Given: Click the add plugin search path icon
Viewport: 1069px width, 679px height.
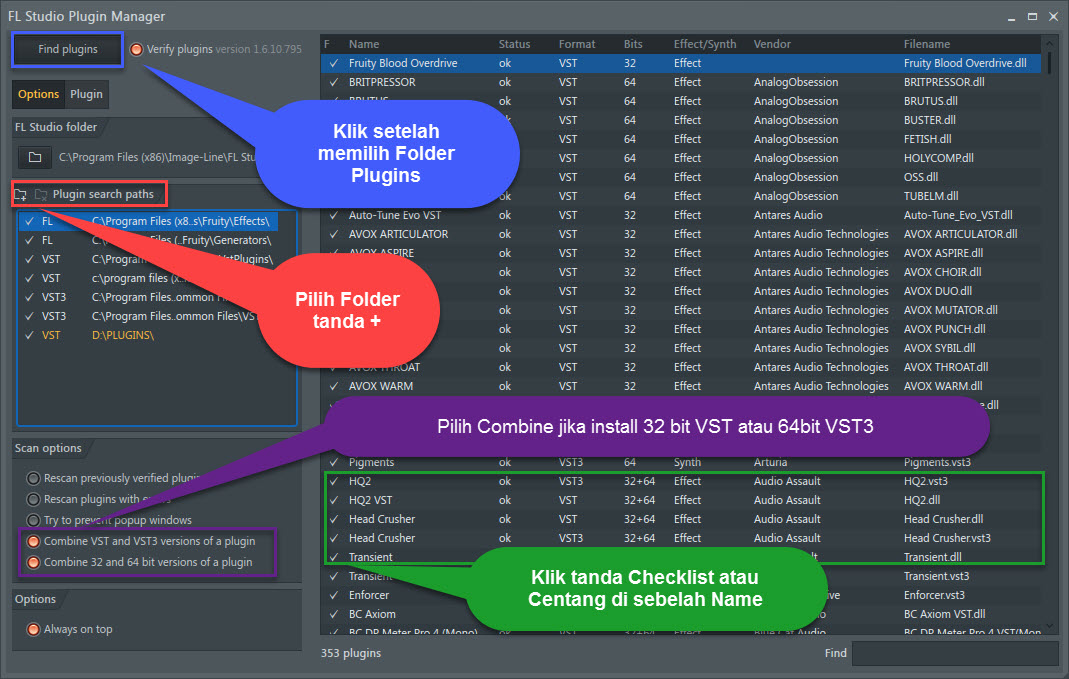Looking at the screenshot, I should point(20,195).
